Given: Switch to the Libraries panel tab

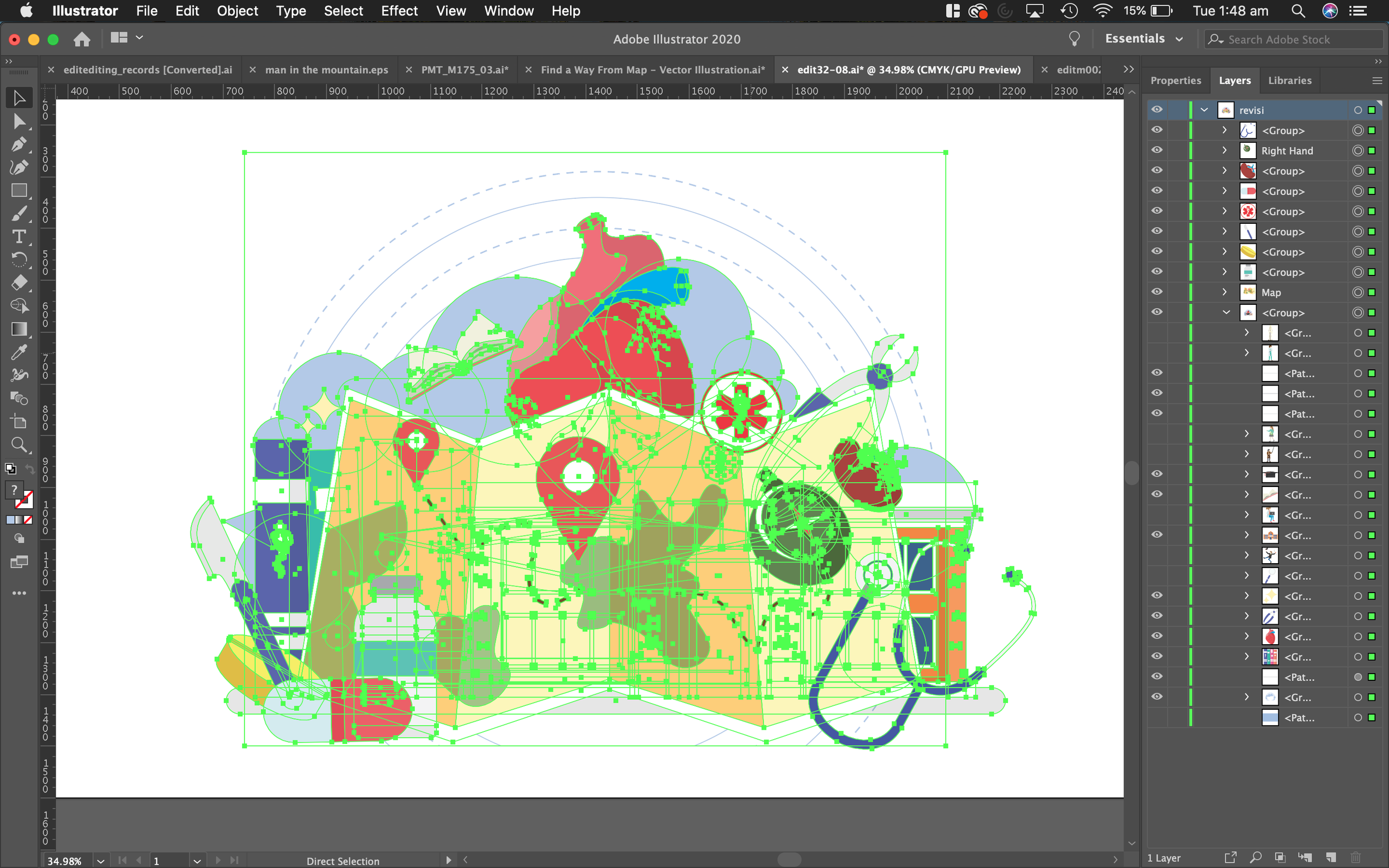Looking at the screenshot, I should (x=1289, y=81).
